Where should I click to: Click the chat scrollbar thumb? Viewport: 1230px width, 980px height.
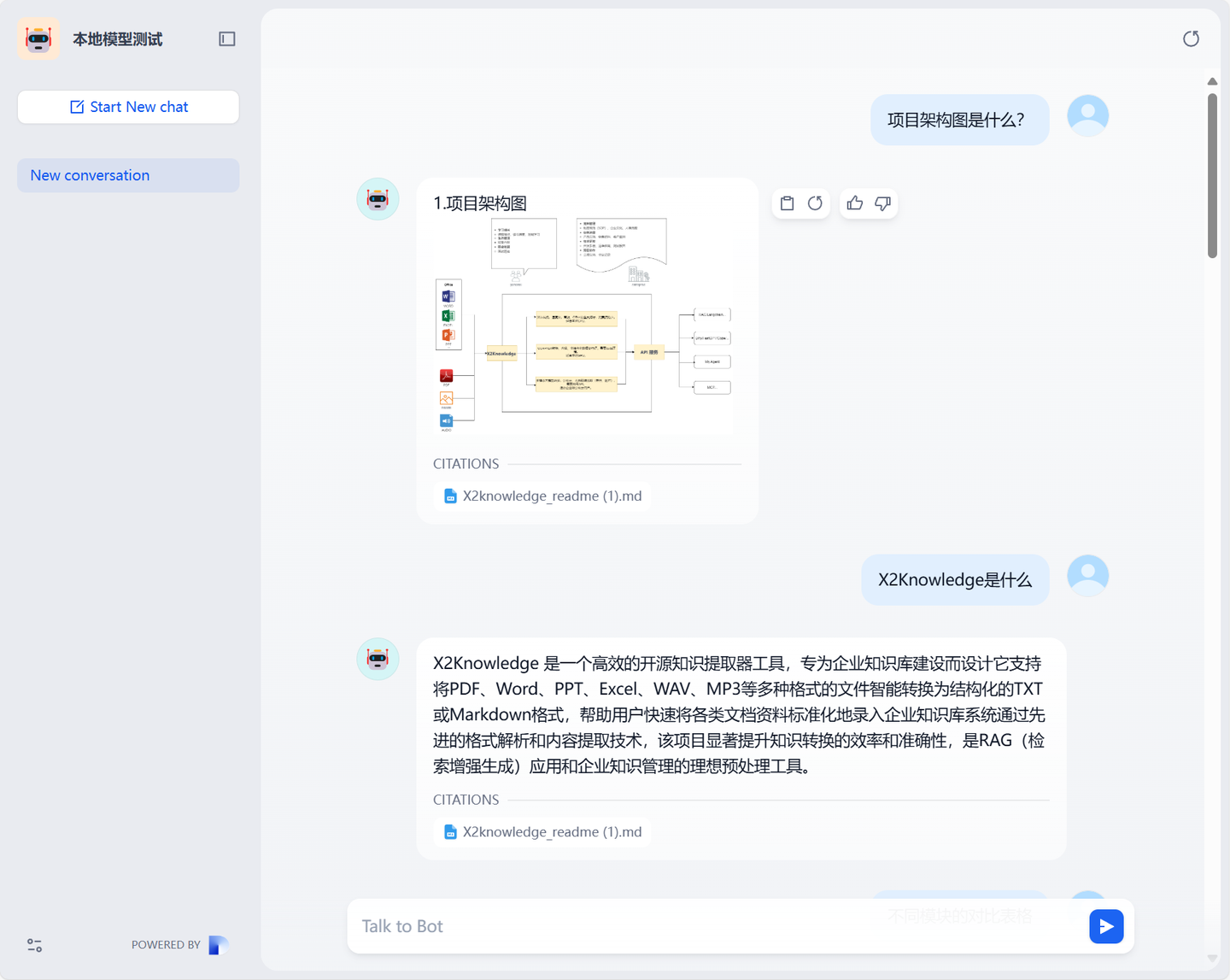pos(1212,175)
